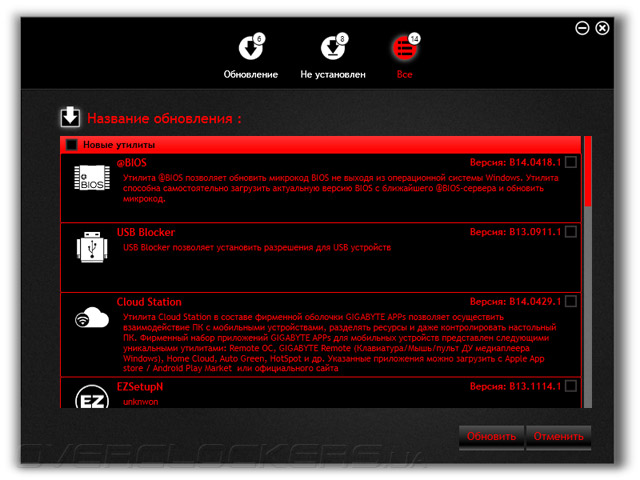Open the Не установлен download icon
This screenshot has height=480, width=640.
tap(333, 48)
